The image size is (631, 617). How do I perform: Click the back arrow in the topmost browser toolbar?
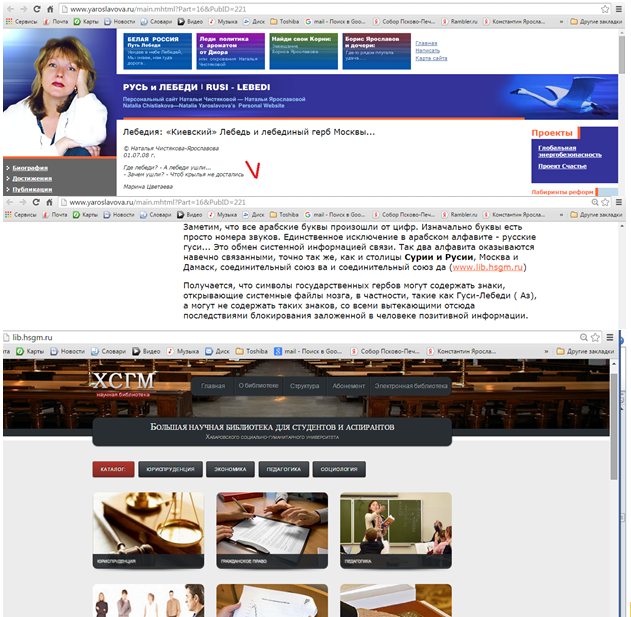10,9
